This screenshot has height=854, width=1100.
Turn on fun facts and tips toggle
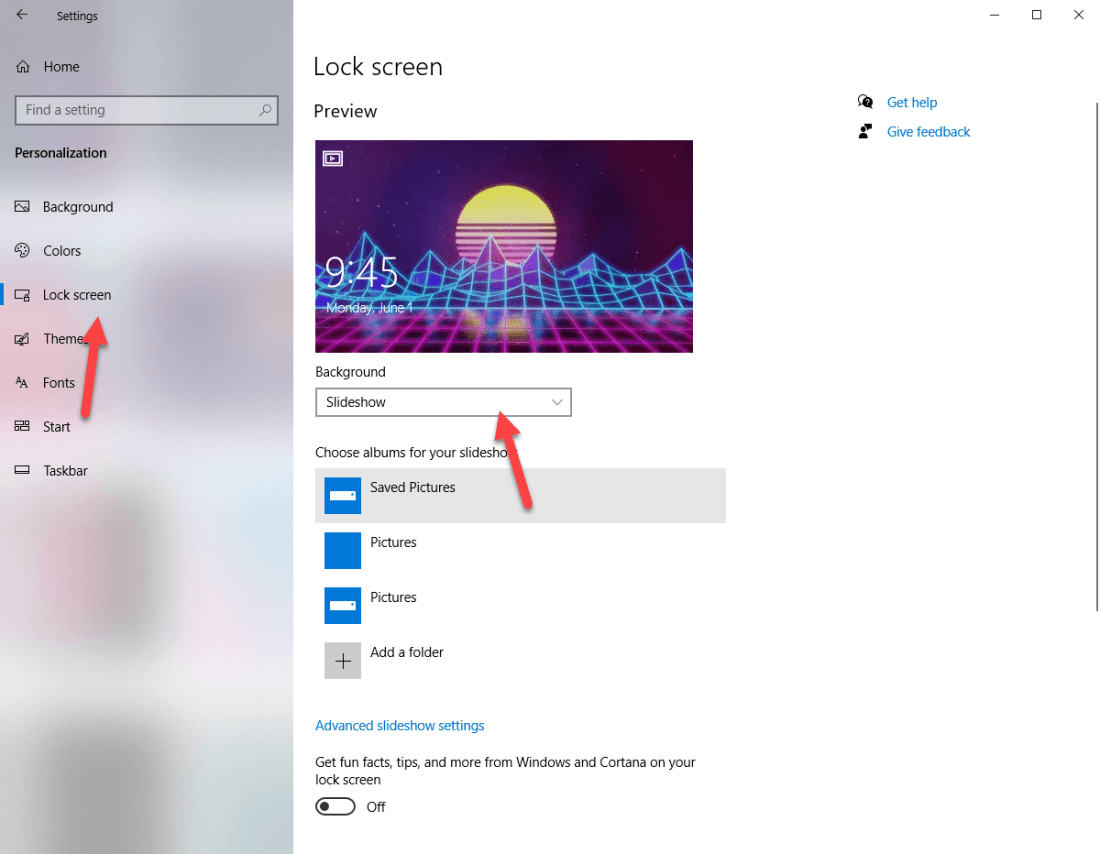tap(335, 806)
